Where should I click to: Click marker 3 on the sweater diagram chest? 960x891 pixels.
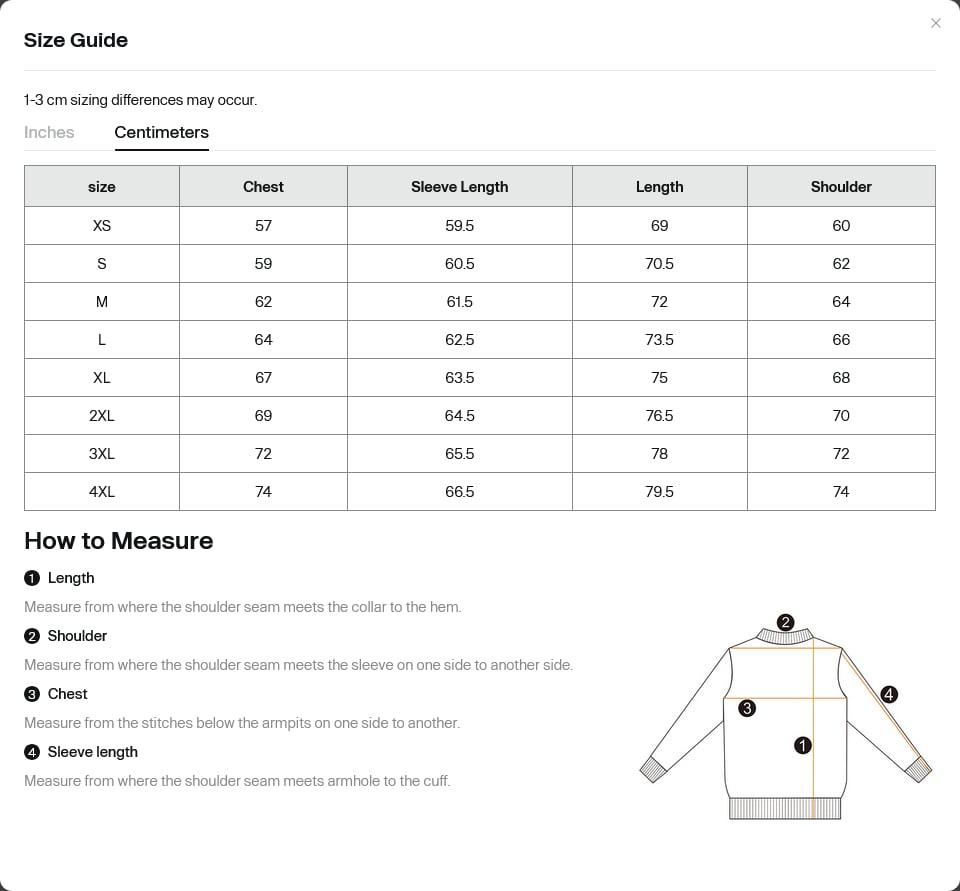[x=746, y=709]
